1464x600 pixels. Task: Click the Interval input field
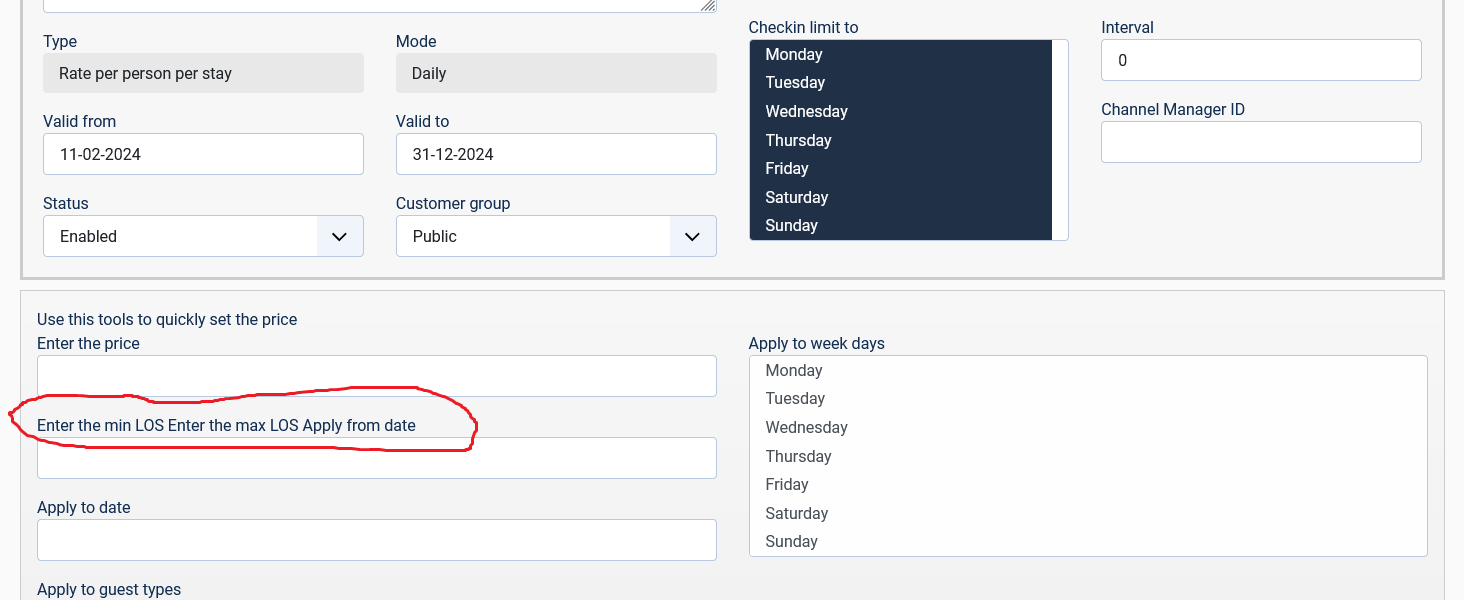click(x=1261, y=60)
